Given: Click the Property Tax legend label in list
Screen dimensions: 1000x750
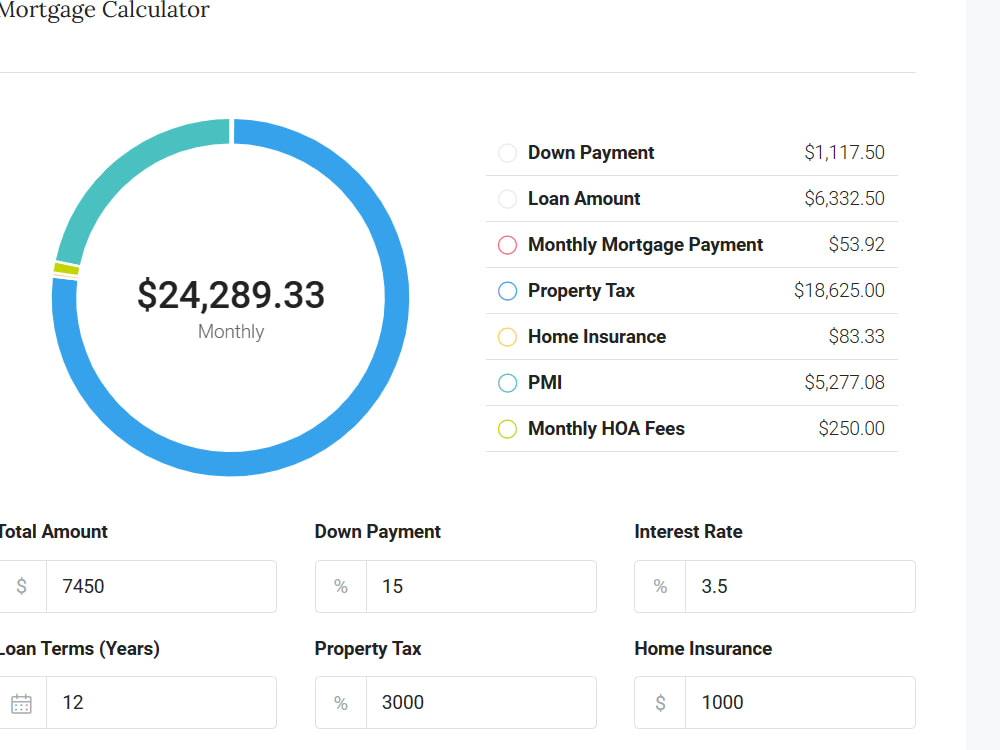Looking at the screenshot, I should click(x=581, y=291).
